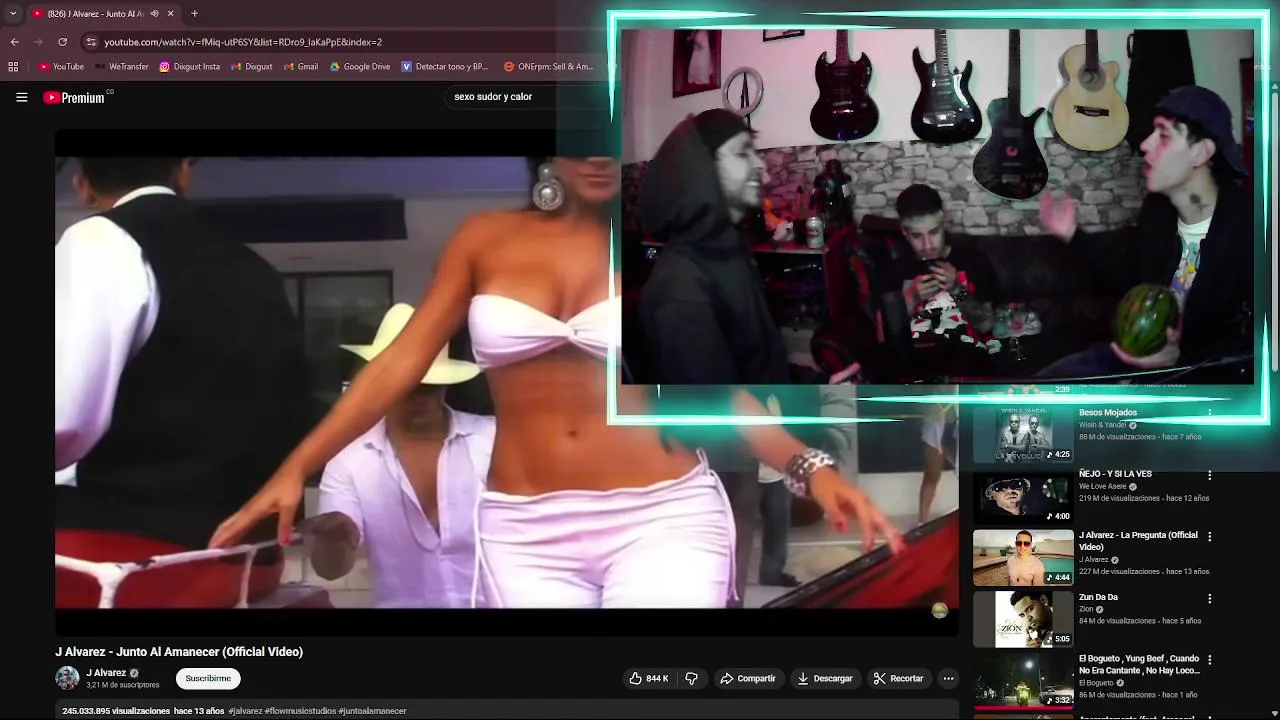Click the video title 'Junto Al Amanecer (Official Video)'
Screen dimensions: 1280x720
pyautogui.click(x=179, y=652)
